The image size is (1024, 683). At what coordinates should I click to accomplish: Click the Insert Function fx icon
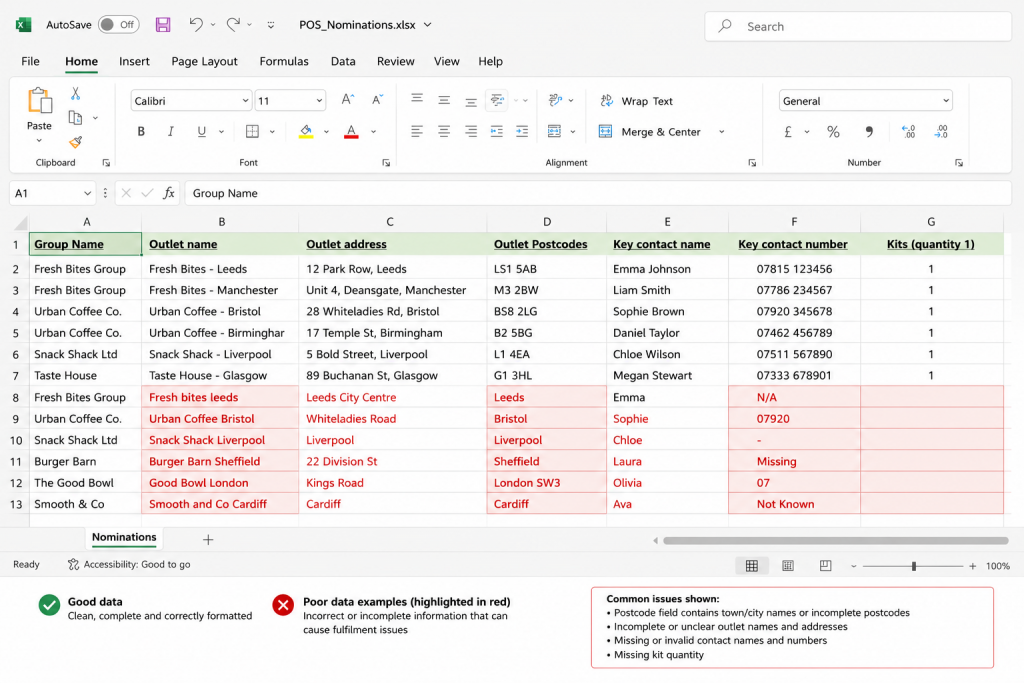[x=168, y=193]
